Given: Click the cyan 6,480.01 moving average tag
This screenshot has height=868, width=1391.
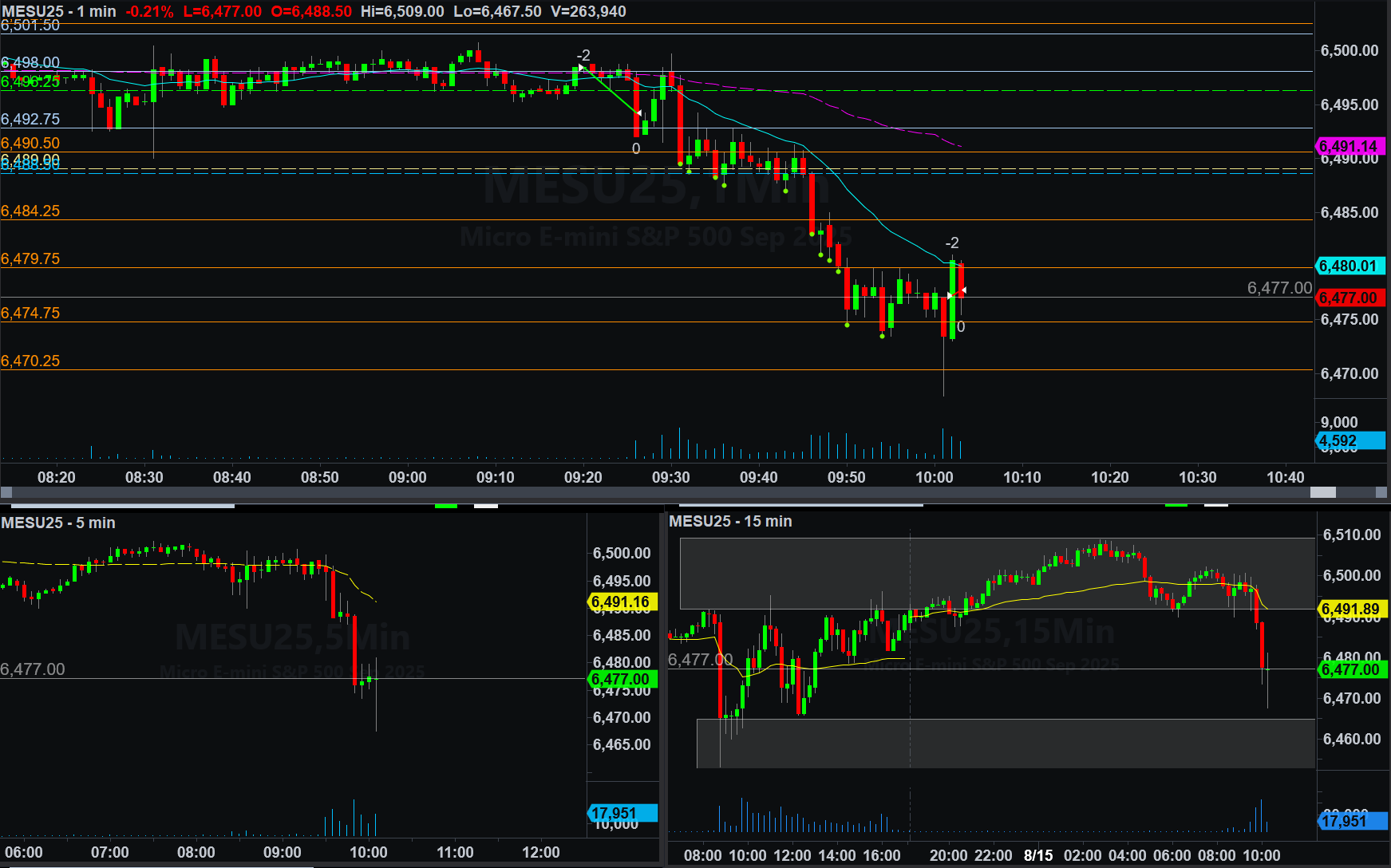Looking at the screenshot, I should [x=1349, y=266].
